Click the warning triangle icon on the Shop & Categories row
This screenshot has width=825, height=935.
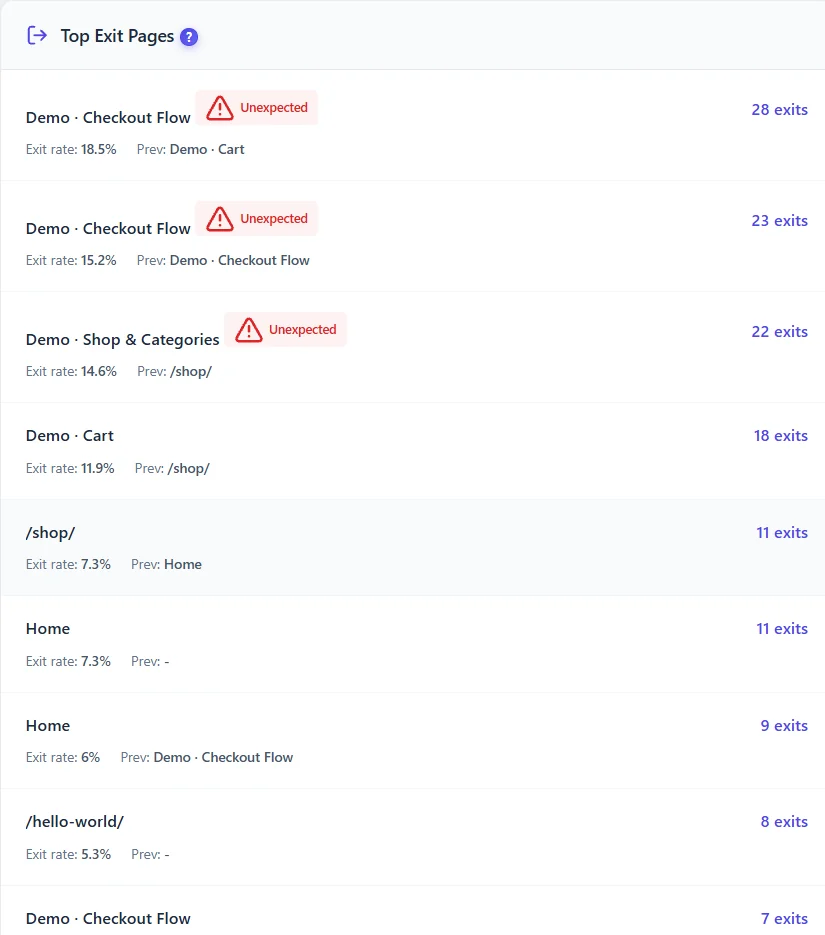(x=248, y=330)
